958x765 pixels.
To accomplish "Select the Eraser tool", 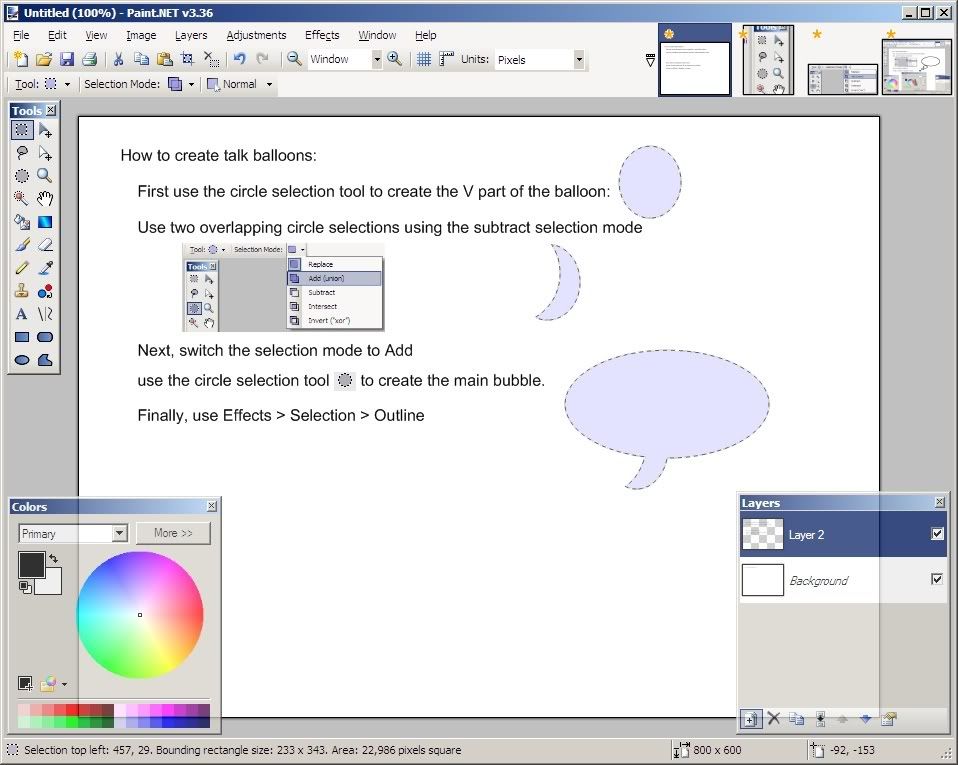I will click(45, 245).
